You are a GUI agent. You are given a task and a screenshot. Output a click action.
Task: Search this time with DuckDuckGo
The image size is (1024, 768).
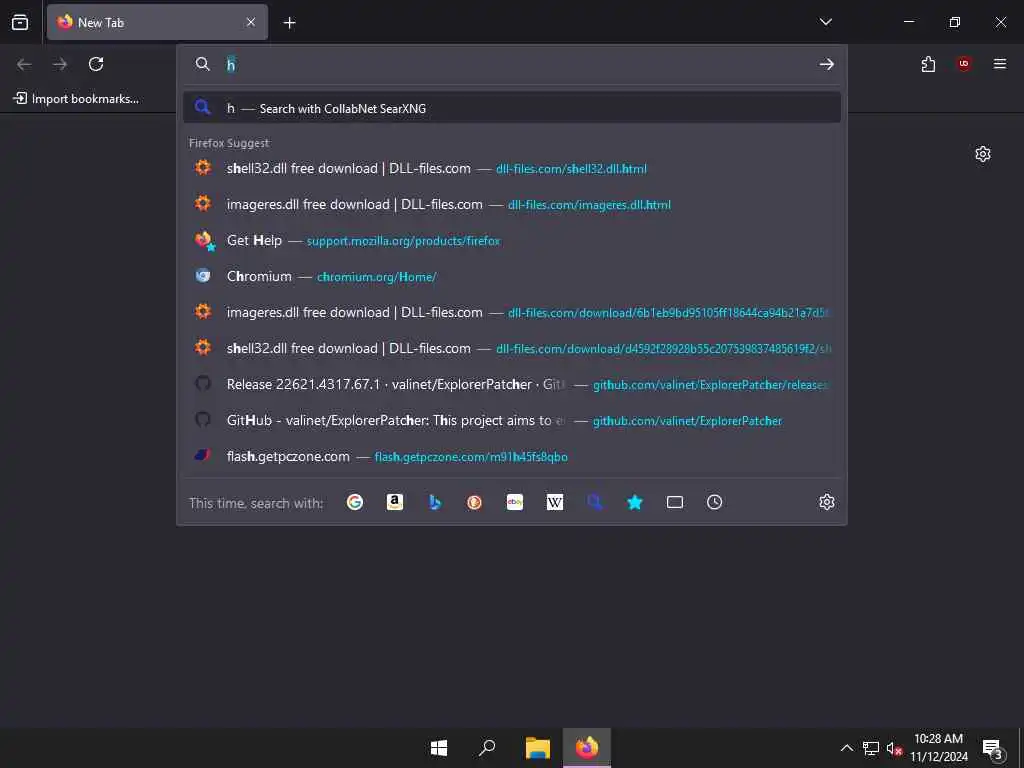pyautogui.click(x=475, y=502)
